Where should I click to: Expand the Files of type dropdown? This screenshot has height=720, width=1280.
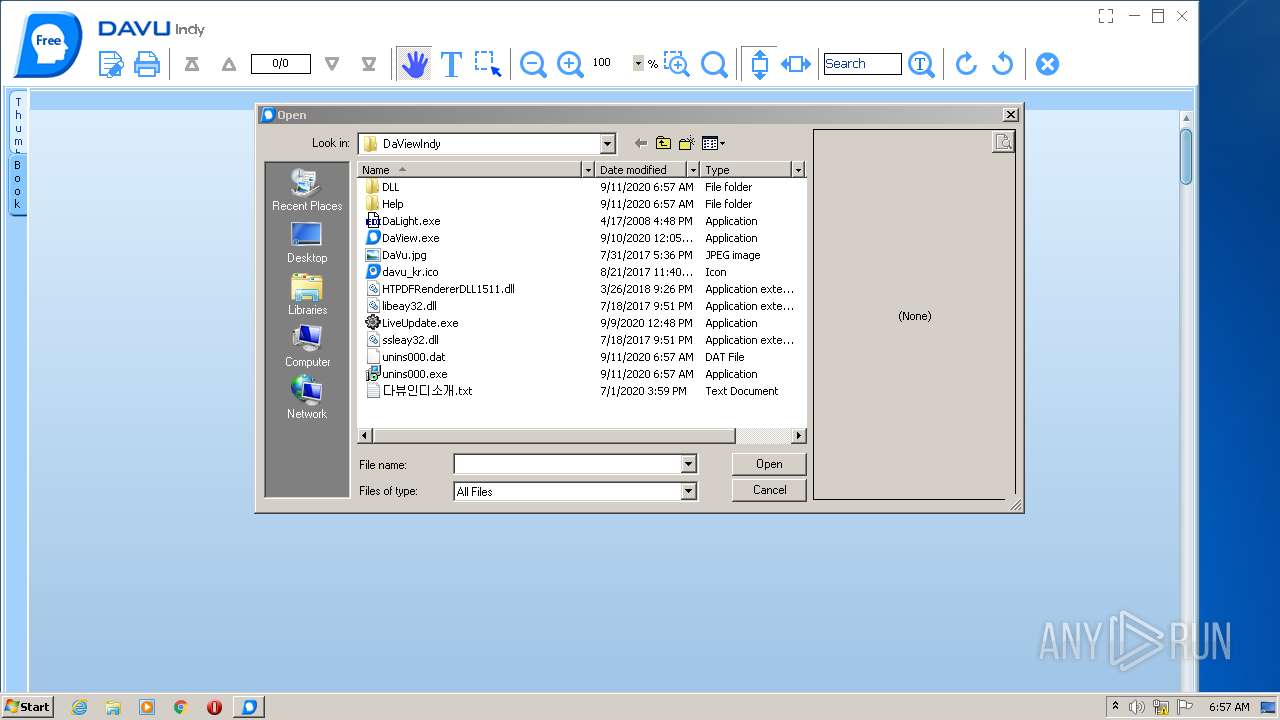(x=688, y=491)
